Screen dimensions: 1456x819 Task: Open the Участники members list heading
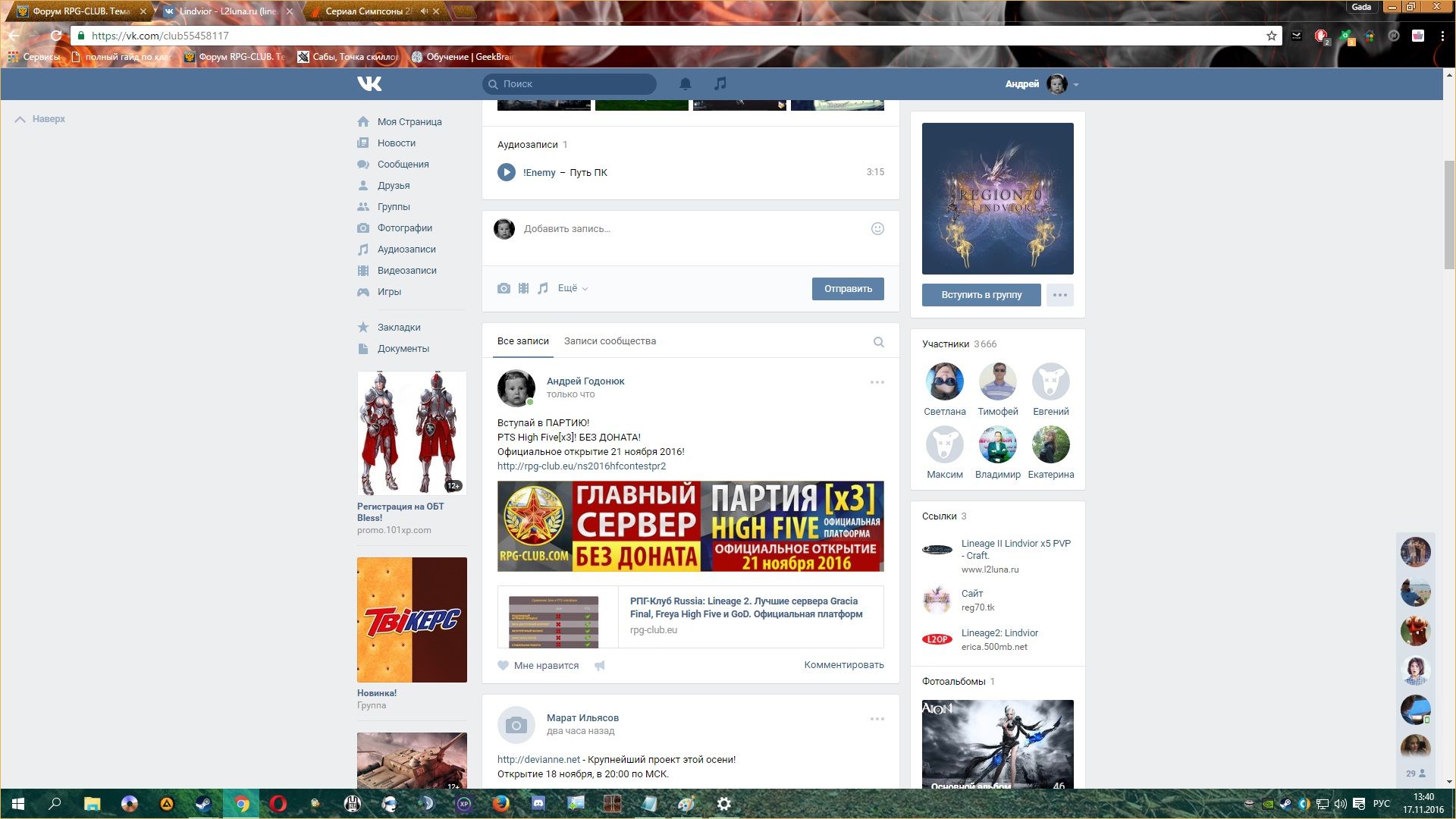click(x=946, y=344)
